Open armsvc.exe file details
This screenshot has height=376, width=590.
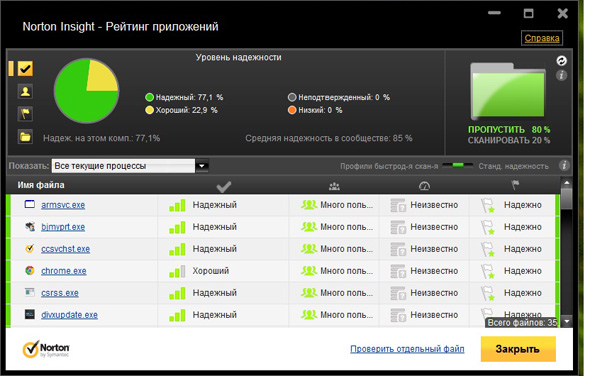pyautogui.click(x=63, y=205)
